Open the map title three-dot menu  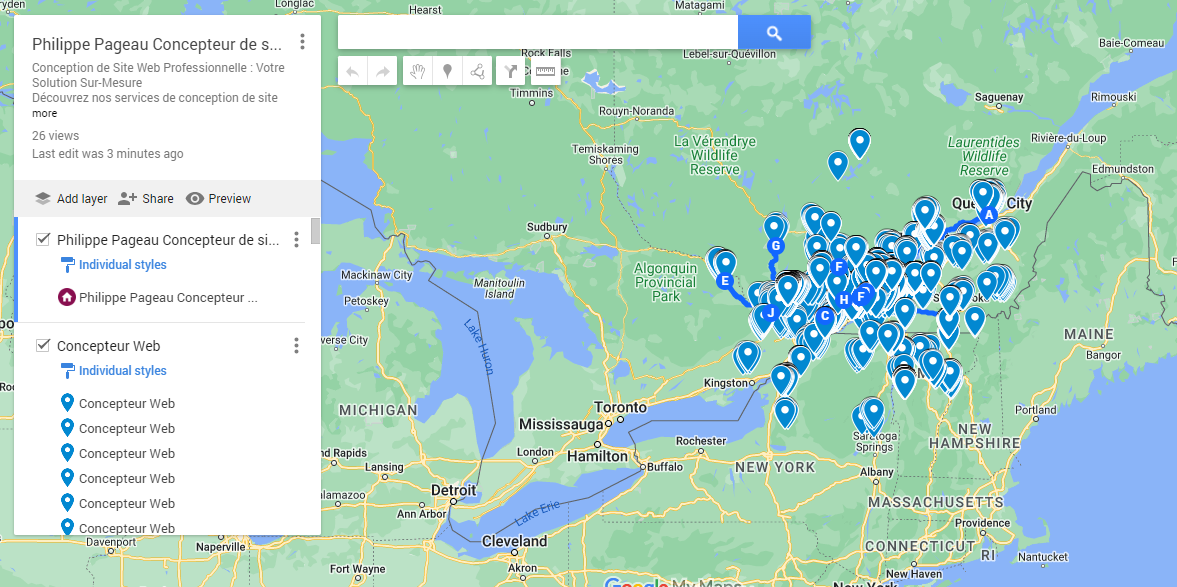coord(303,42)
